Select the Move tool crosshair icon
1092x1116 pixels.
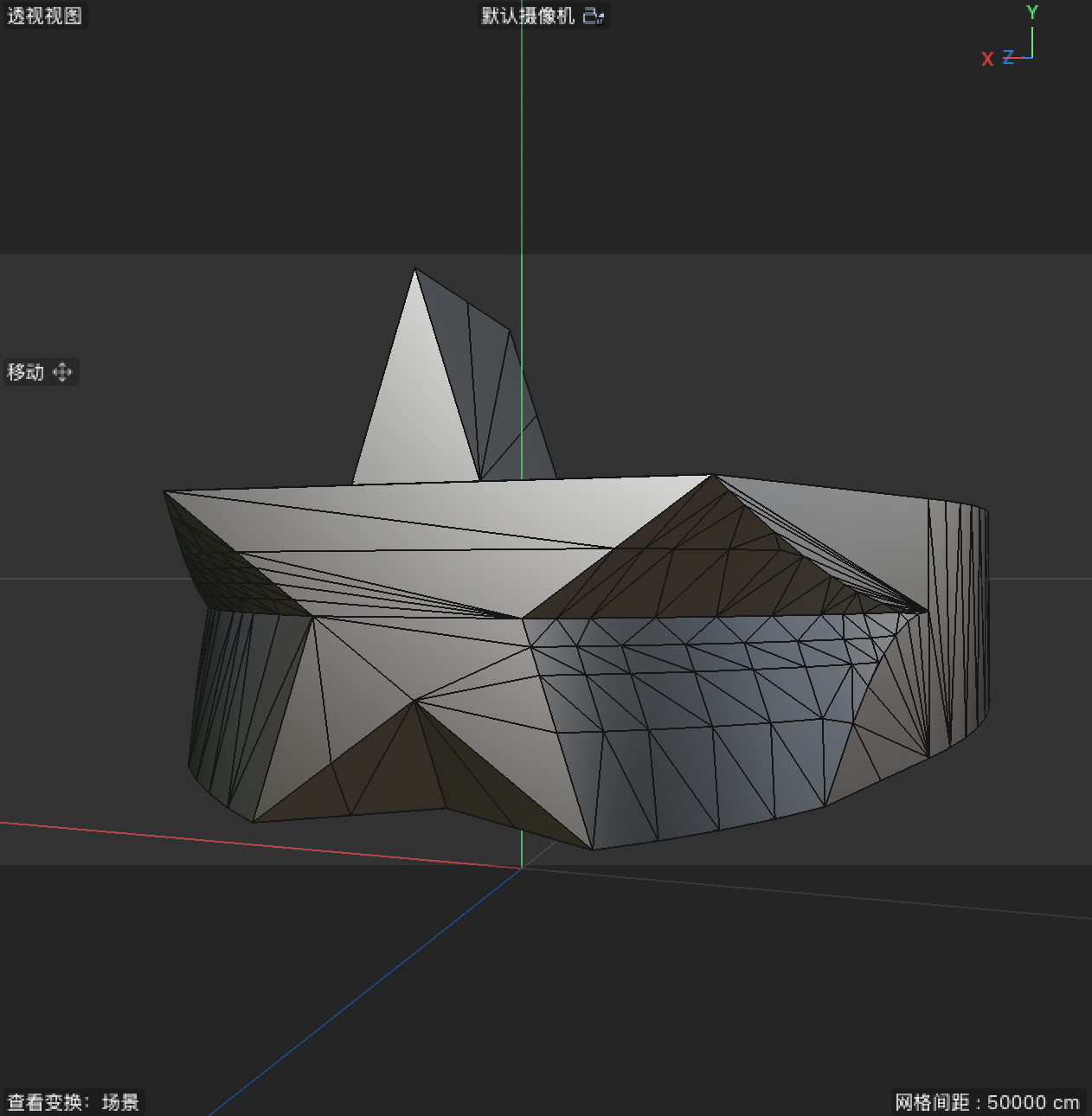(x=62, y=372)
